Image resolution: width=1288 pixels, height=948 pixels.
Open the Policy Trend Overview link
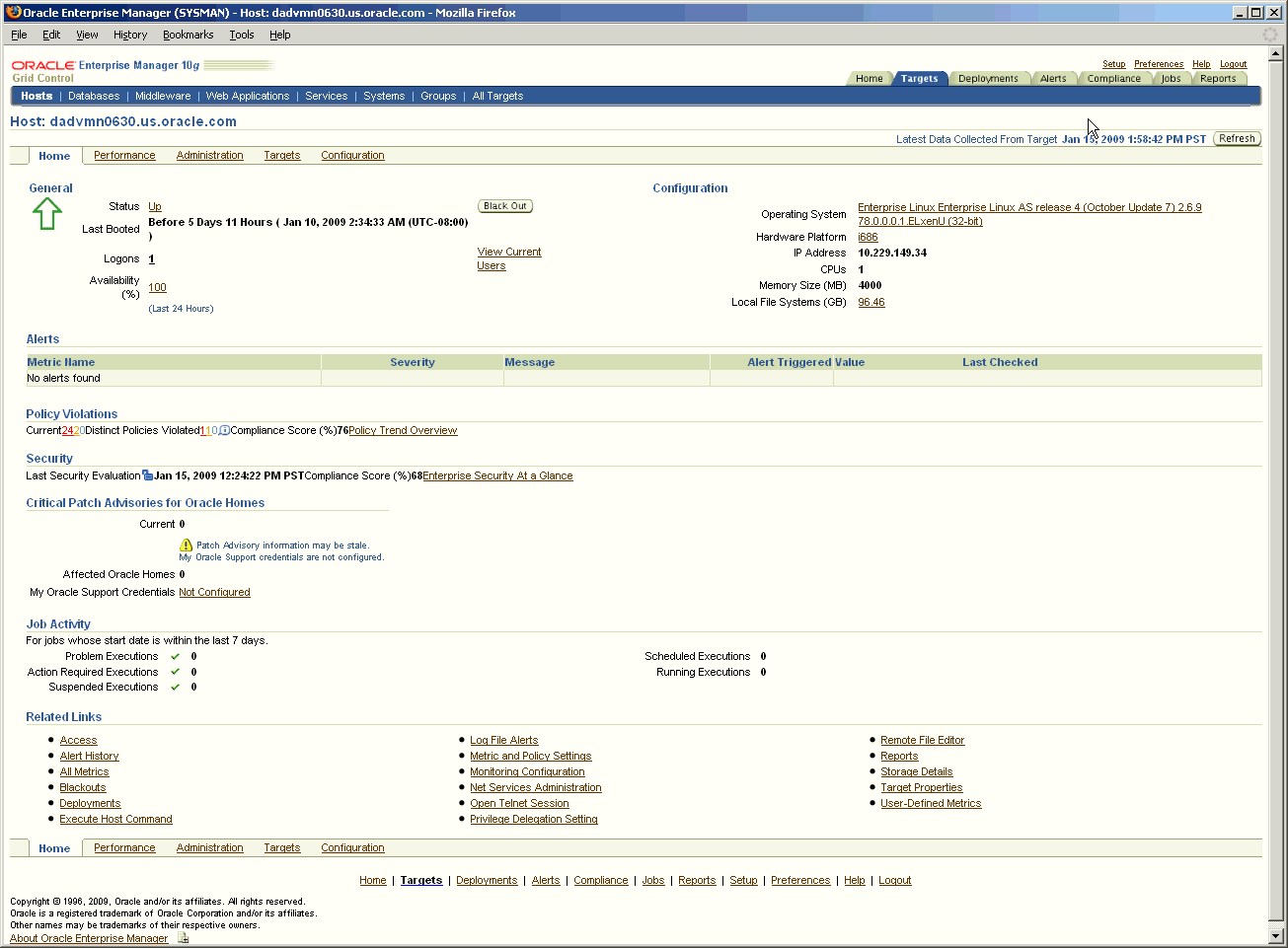[403, 430]
